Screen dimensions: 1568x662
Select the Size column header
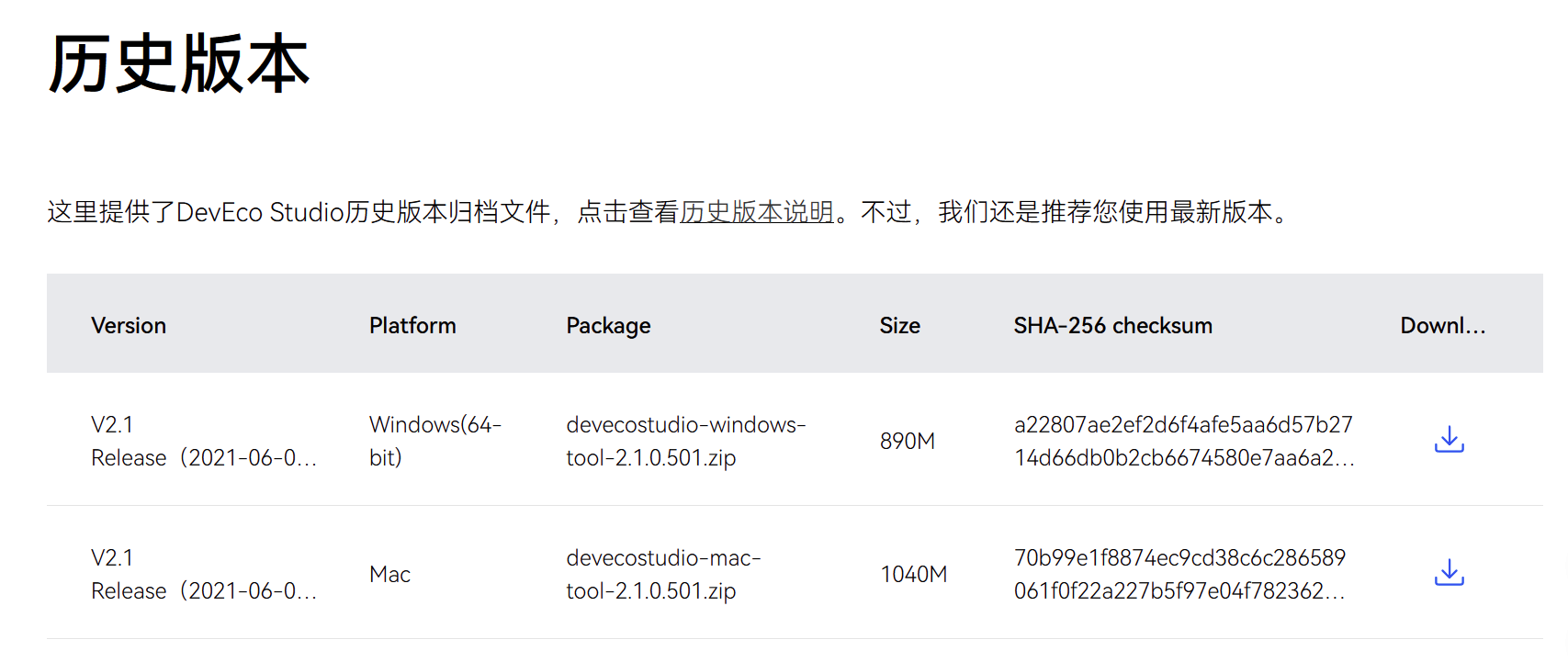coord(899,326)
